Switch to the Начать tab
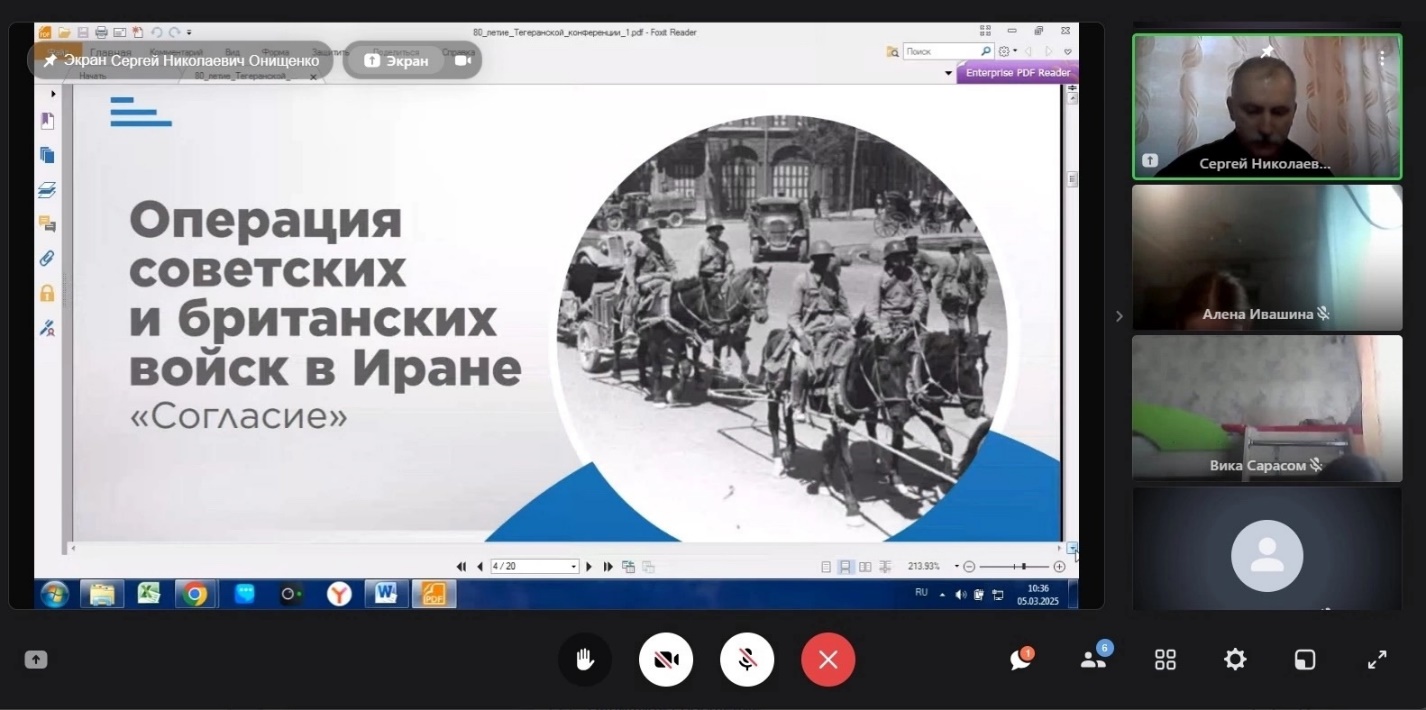This screenshot has height=710, width=1426. pyautogui.click(x=93, y=75)
